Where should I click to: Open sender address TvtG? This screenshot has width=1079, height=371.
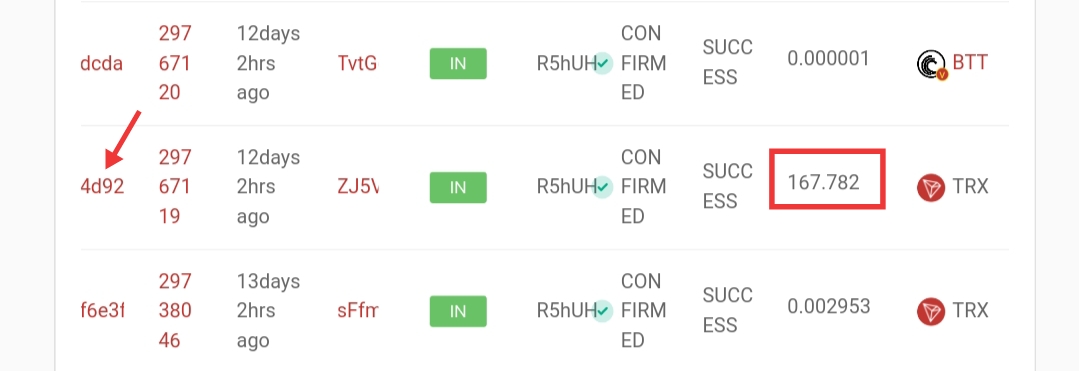(x=357, y=63)
